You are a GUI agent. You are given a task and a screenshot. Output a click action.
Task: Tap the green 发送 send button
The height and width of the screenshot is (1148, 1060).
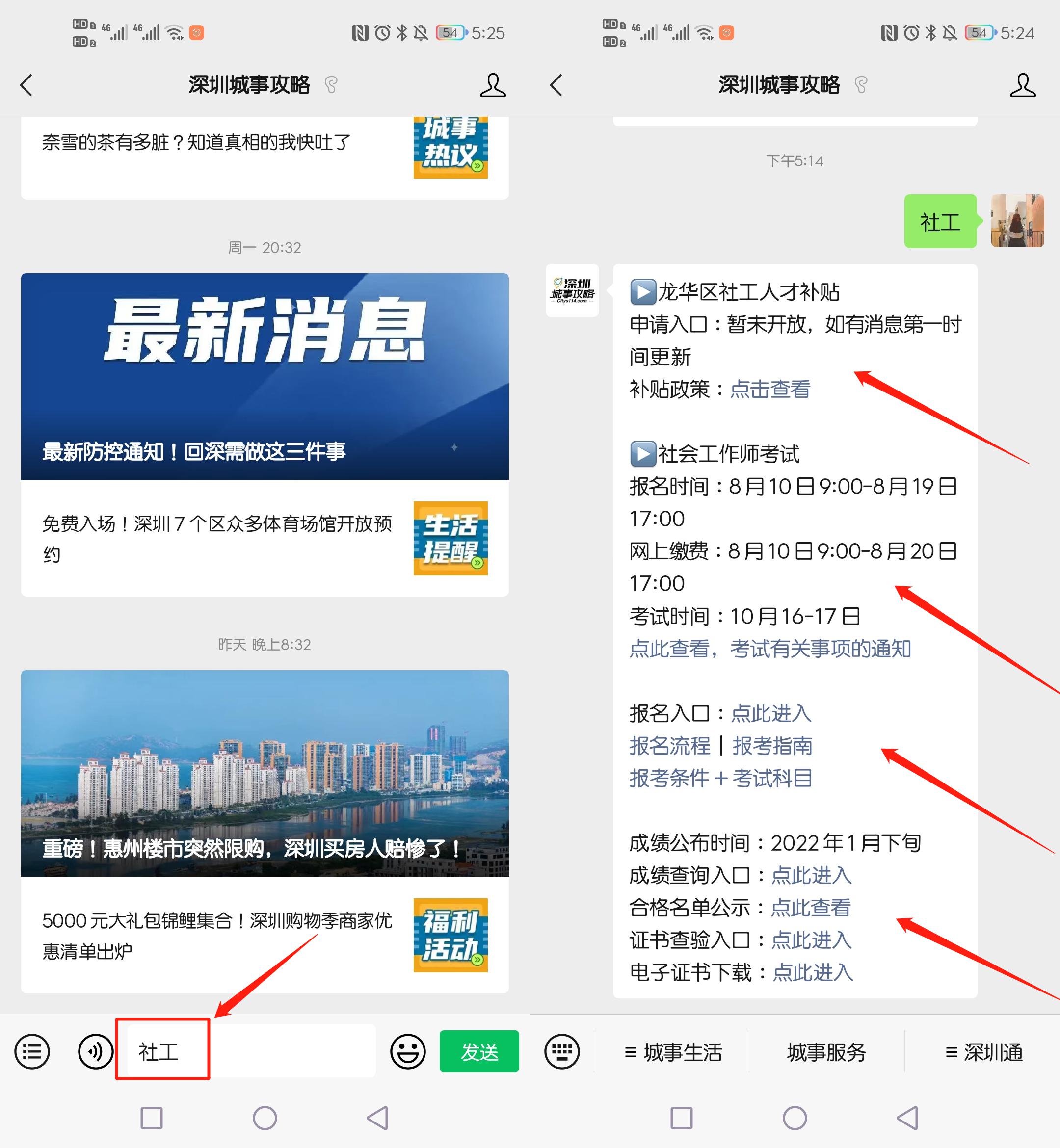tap(479, 1052)
